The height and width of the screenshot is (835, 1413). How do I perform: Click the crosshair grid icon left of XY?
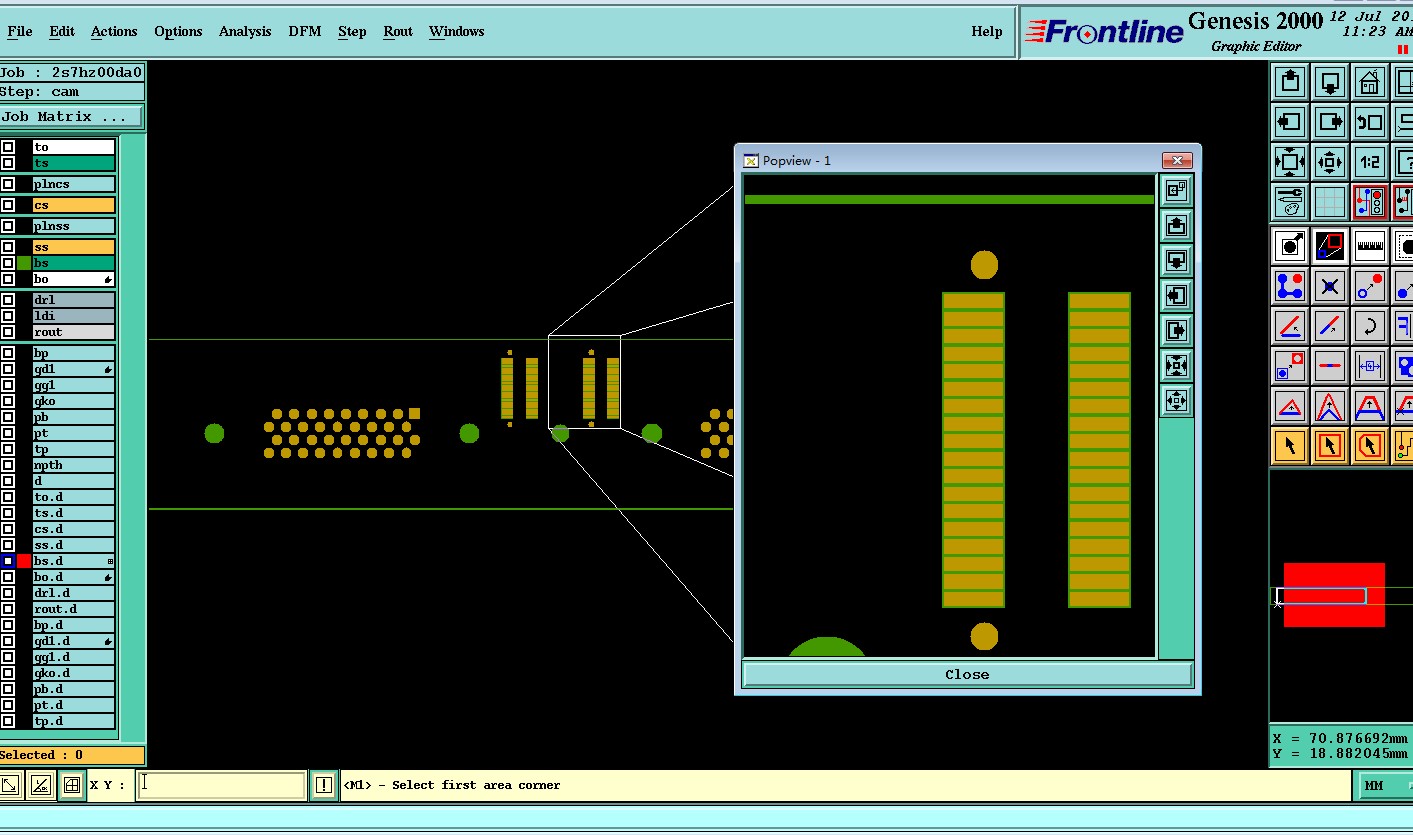coord(72,785)
